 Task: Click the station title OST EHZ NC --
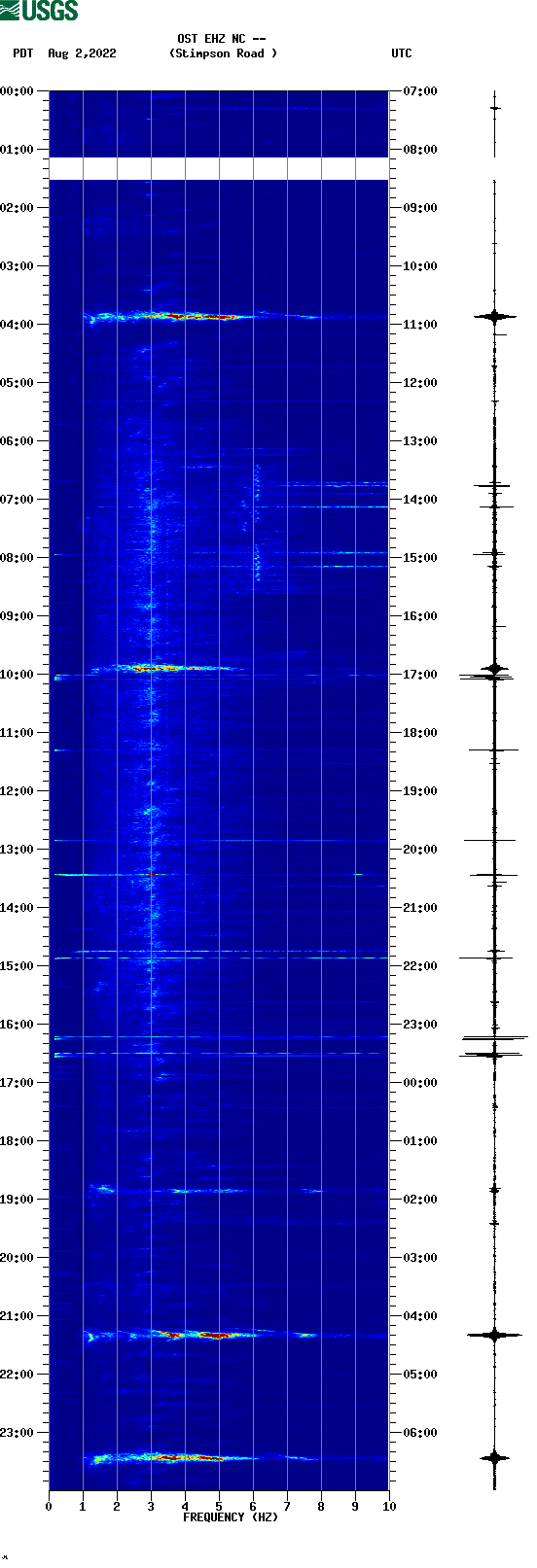[222, 39]
